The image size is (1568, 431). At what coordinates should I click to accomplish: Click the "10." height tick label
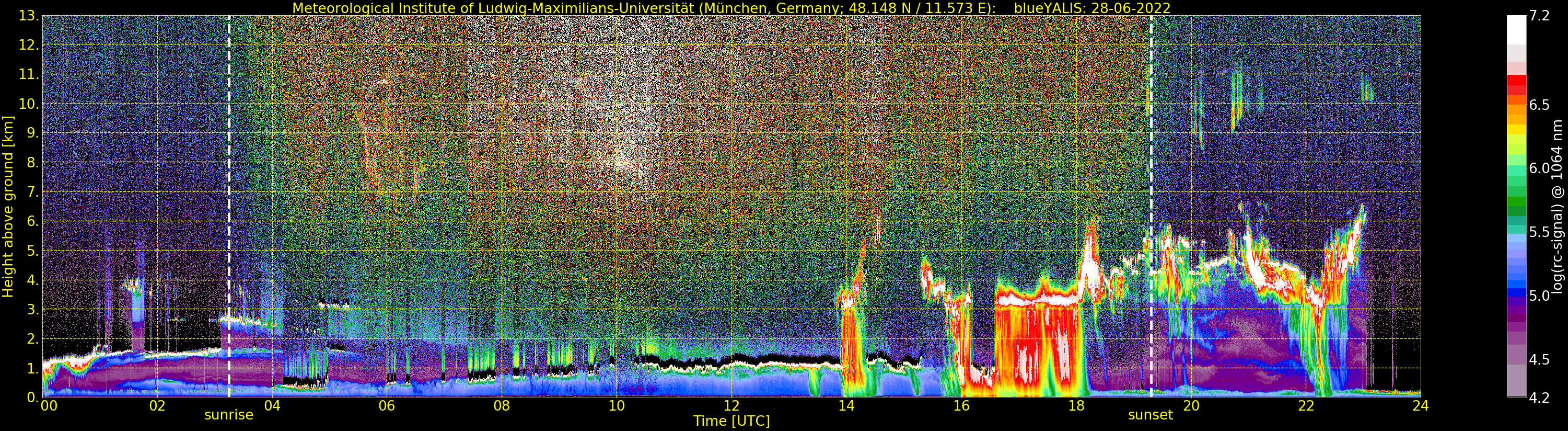(x=29, y=104)
